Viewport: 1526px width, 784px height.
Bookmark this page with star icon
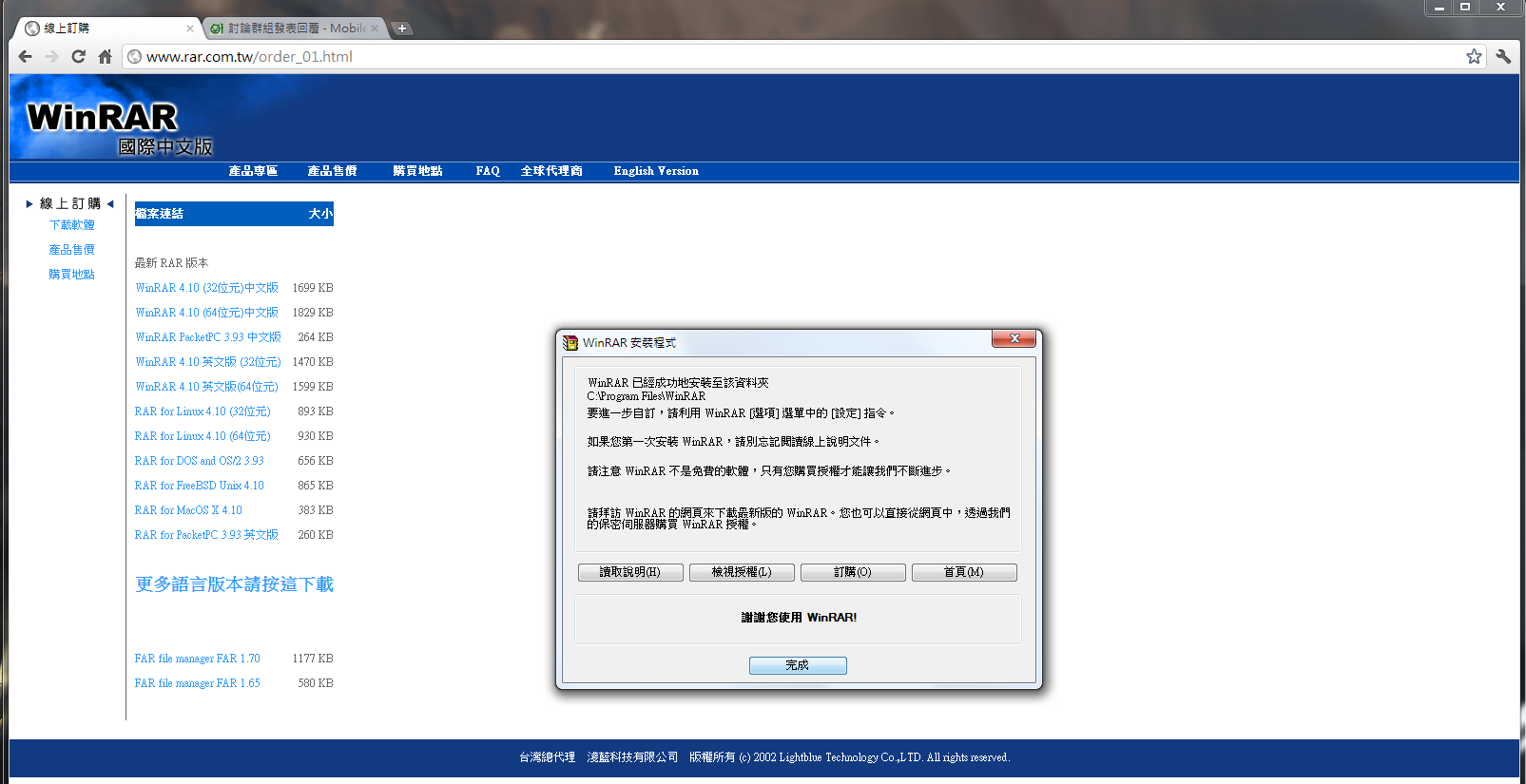click(x=1474, y=57)
